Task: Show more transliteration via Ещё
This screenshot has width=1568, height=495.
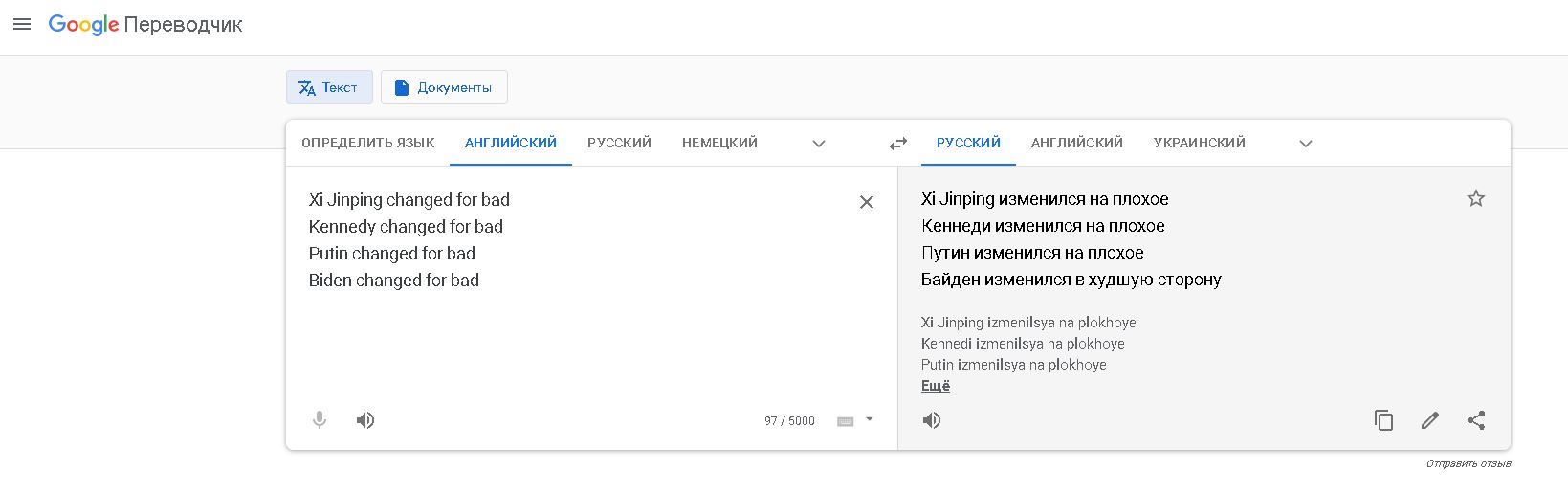Action: 935,386
